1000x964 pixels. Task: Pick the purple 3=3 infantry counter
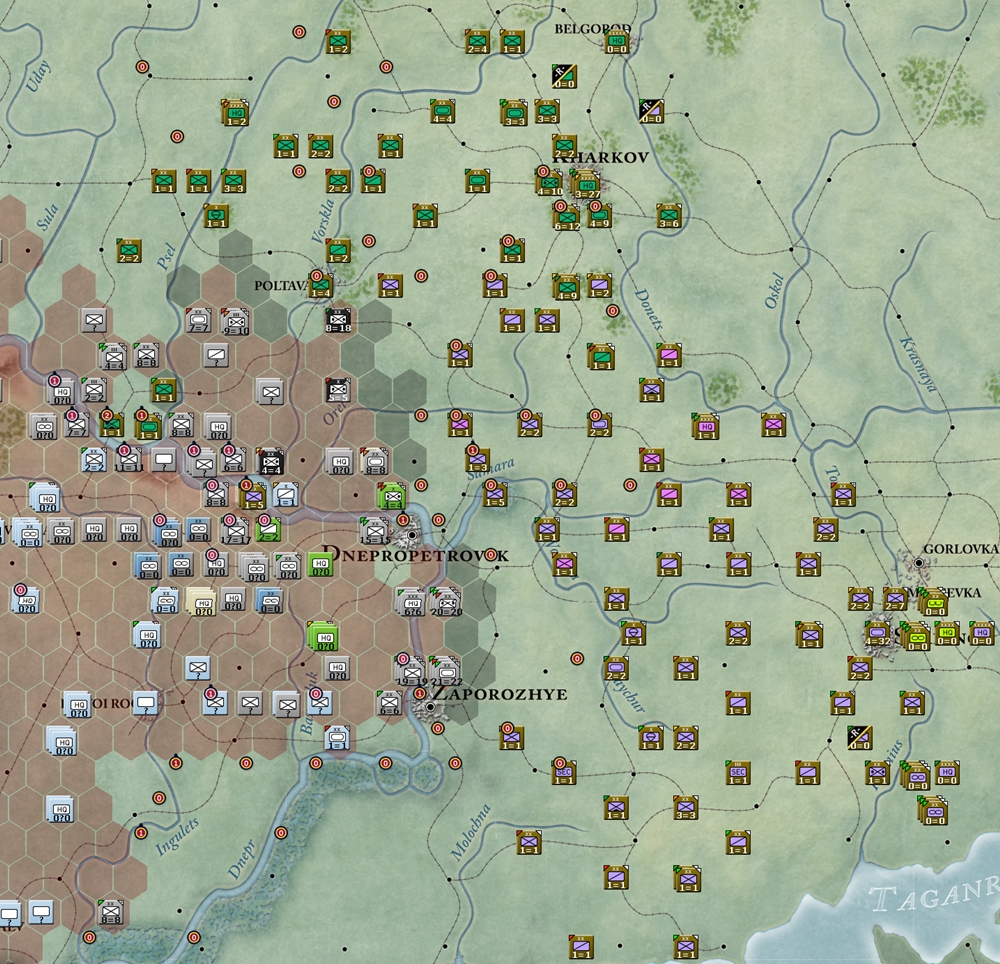[x=686, y=807]
